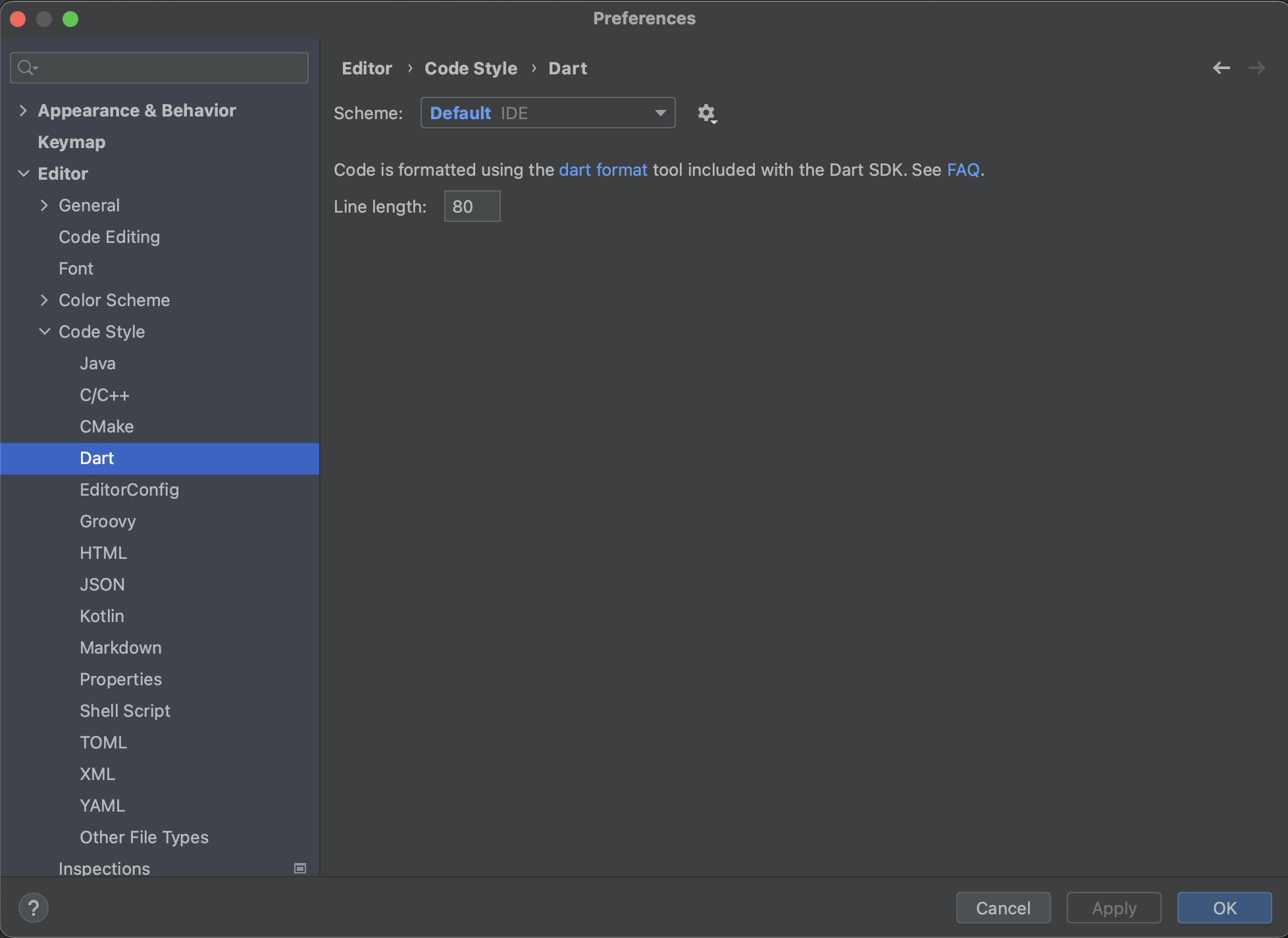Click the Appearance & Behavior label
The image size is (1288, 938).
(137, 111)
